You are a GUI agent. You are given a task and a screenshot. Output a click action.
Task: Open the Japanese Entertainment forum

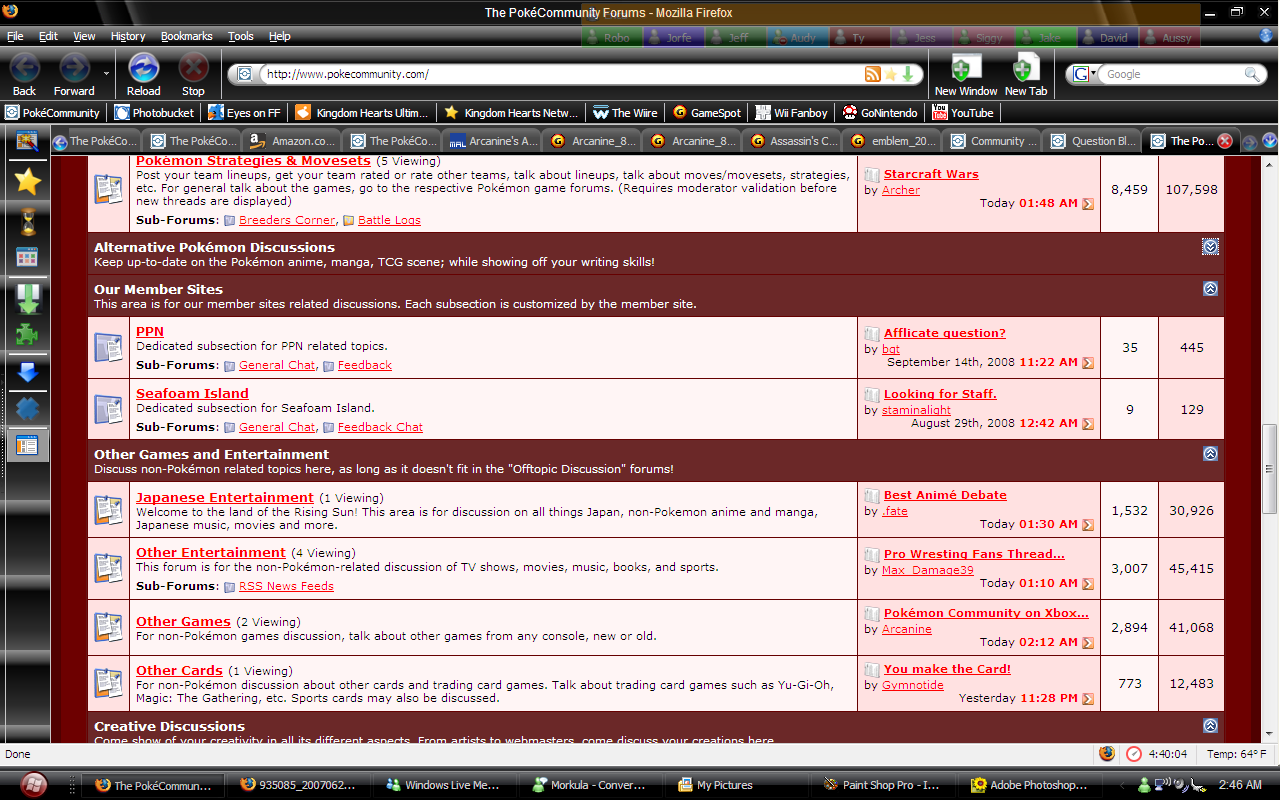tap(225, 497)
